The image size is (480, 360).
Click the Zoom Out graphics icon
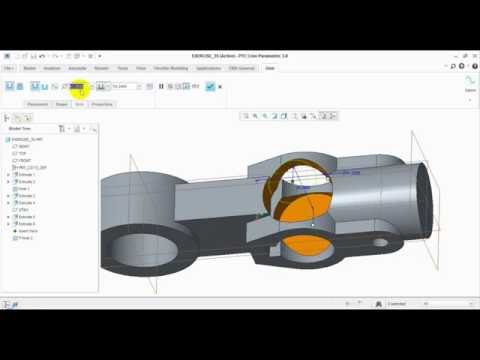pos(265,116)
